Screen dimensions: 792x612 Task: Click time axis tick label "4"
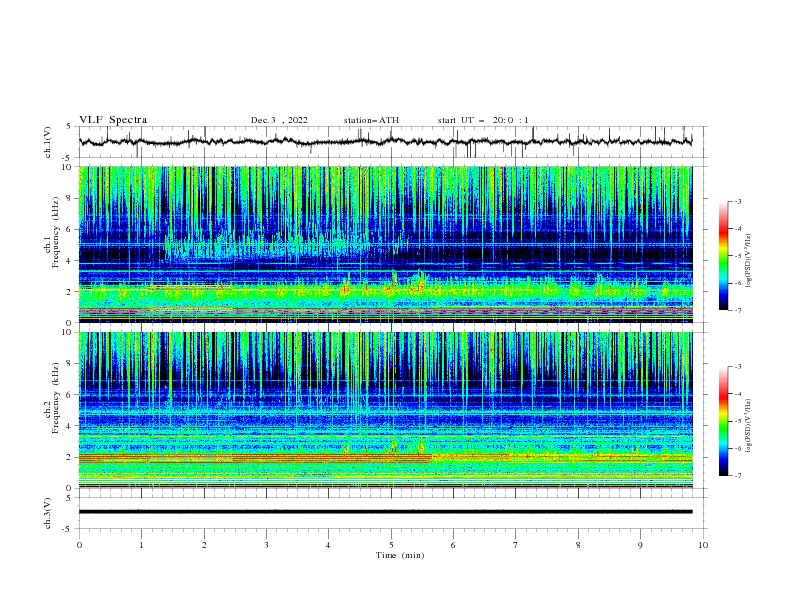pos(328,545)
